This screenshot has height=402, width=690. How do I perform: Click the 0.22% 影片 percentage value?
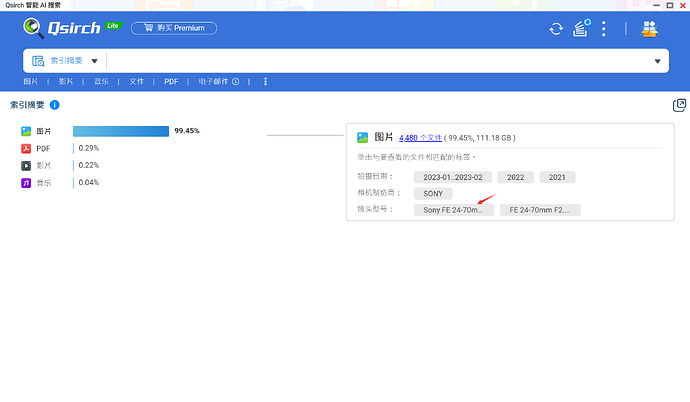[89, 165]
